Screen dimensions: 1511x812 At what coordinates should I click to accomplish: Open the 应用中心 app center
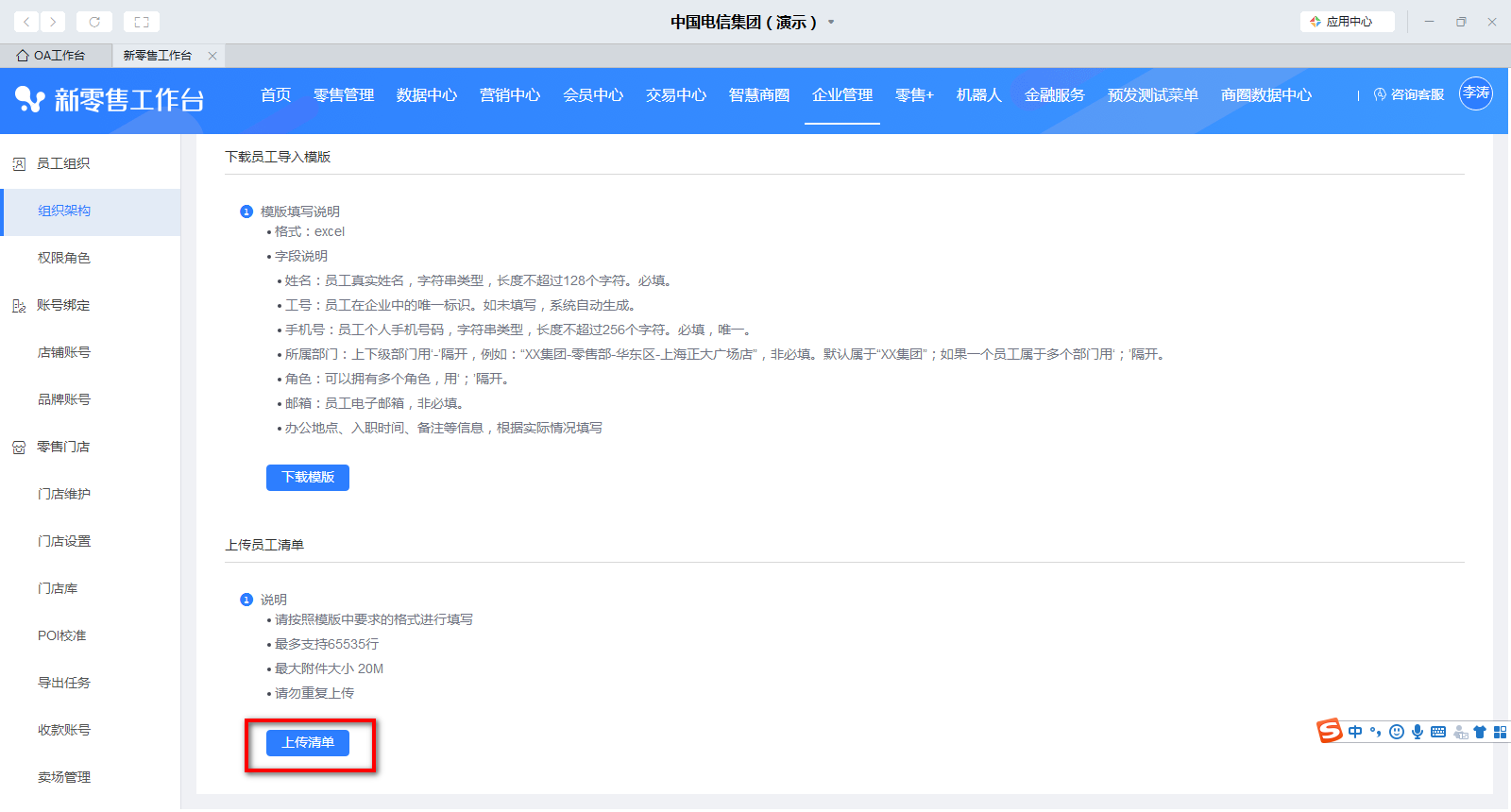[1347, 22]
